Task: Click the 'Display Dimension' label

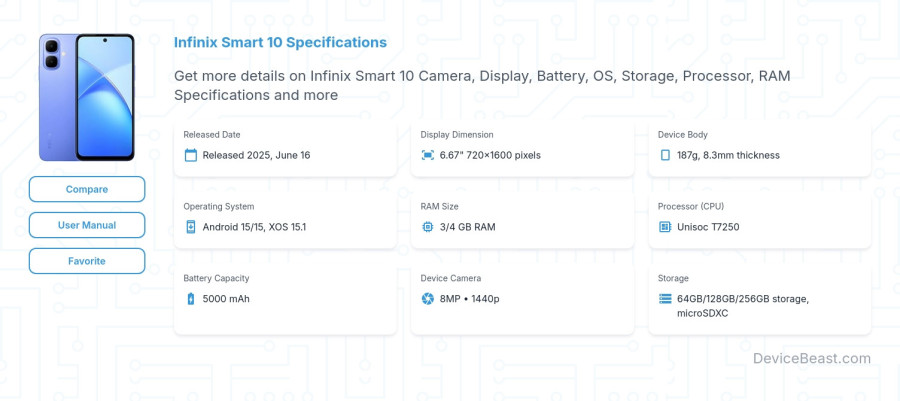Action: point(457,135)
